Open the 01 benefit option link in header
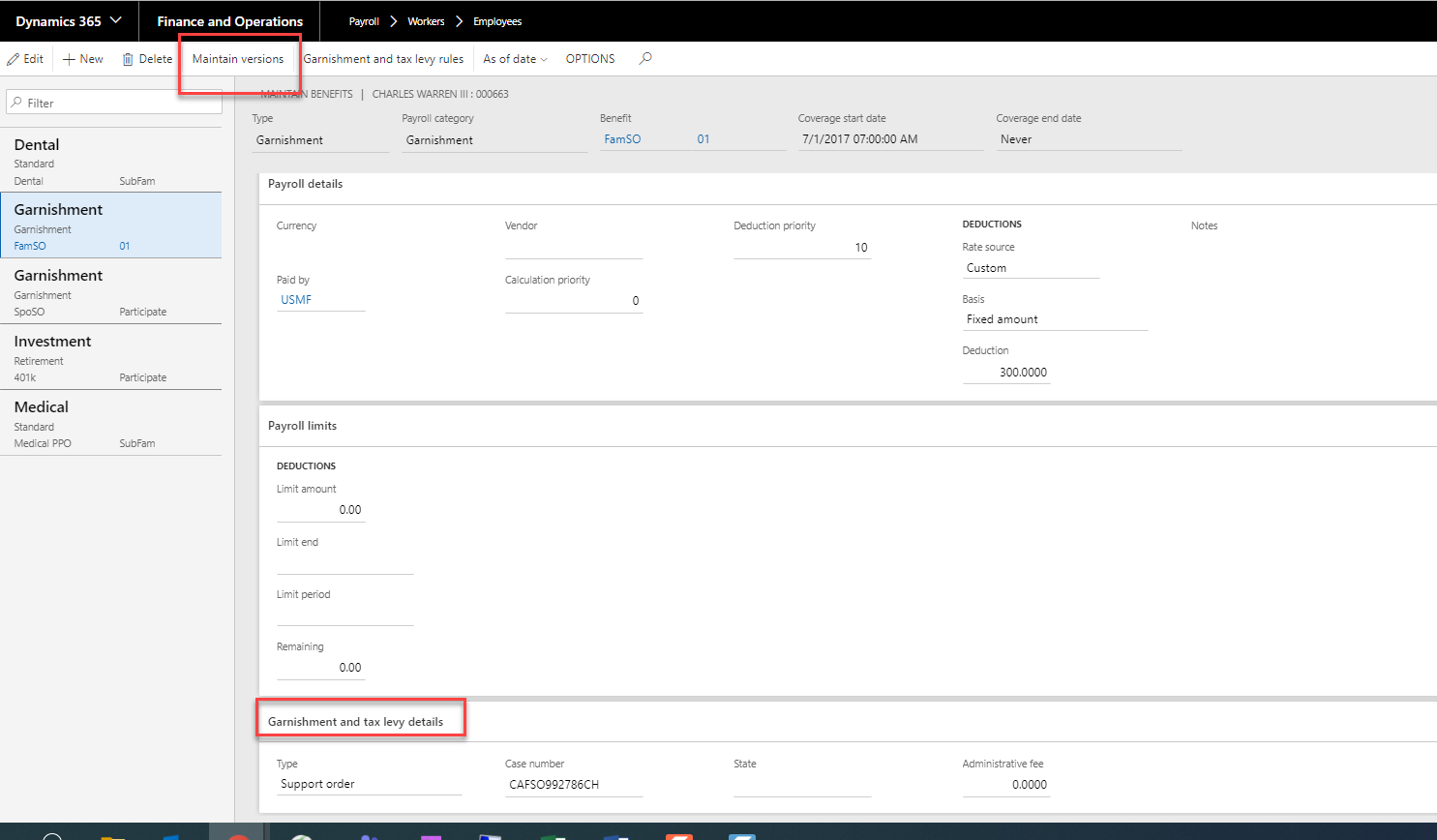 [x=704, y=139]
